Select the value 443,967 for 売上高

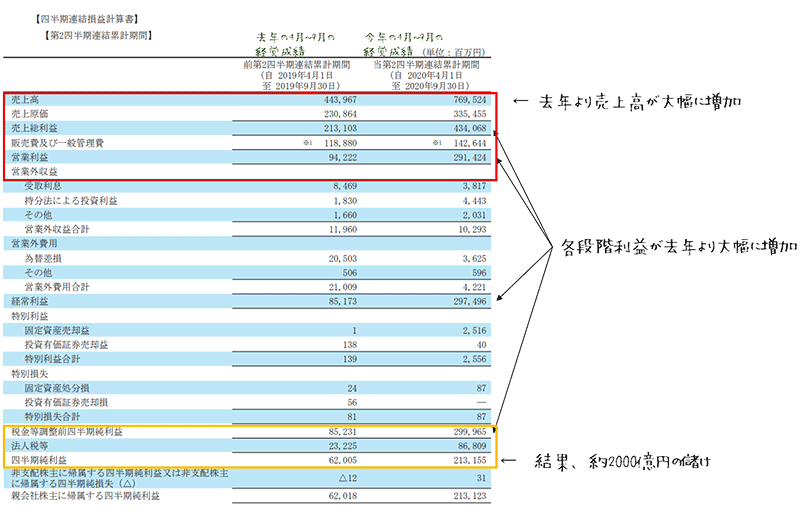pyautogui.click(x=340, y=100)
